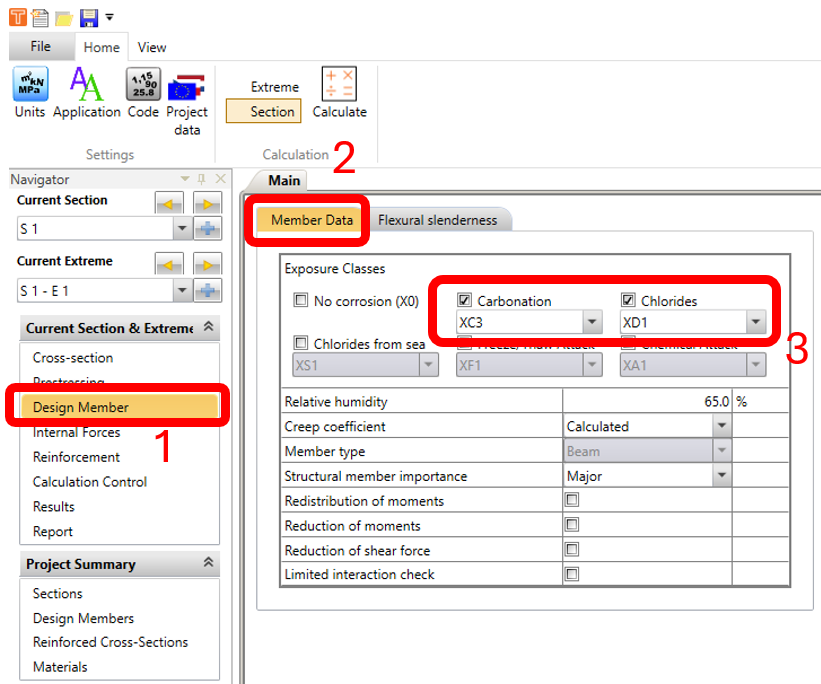
Task: Click the Save icon in title bar
Action: click(x=88, y=17)
